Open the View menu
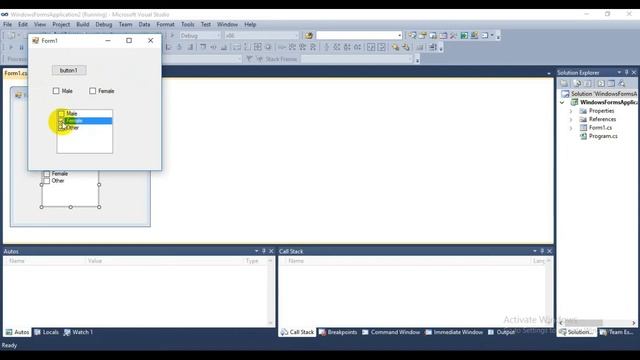This screenshot has width=640, height=360. point(40,24)
